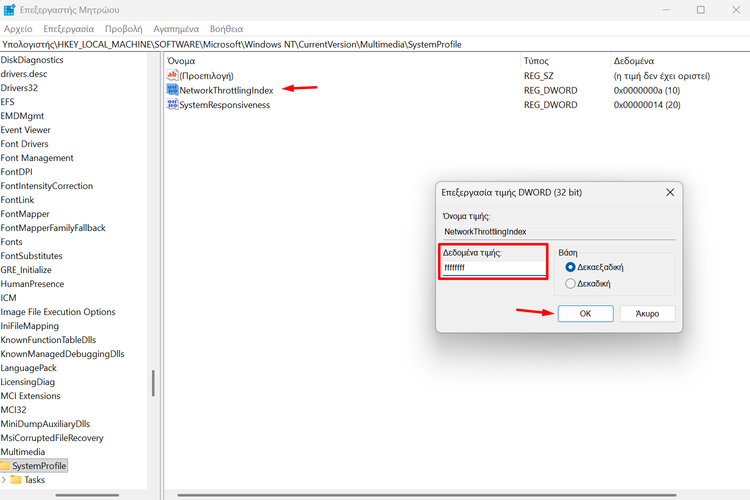Click the values pane horizontal scrollbar
The width and height of the screenshot is (750, 500).
point(427,495)
